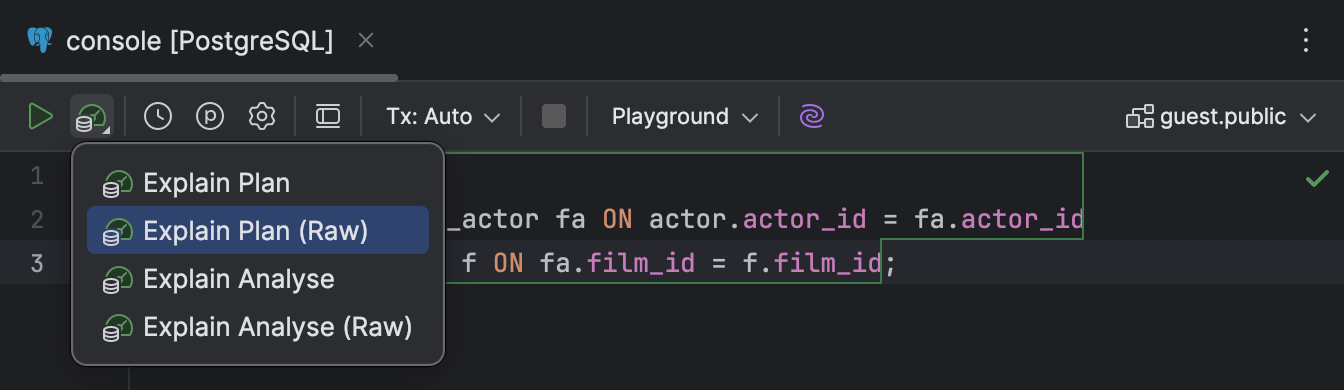Select the console [PostgreSQL] tab
This screenshot has height=390, width=1344.
pos(199,41)
